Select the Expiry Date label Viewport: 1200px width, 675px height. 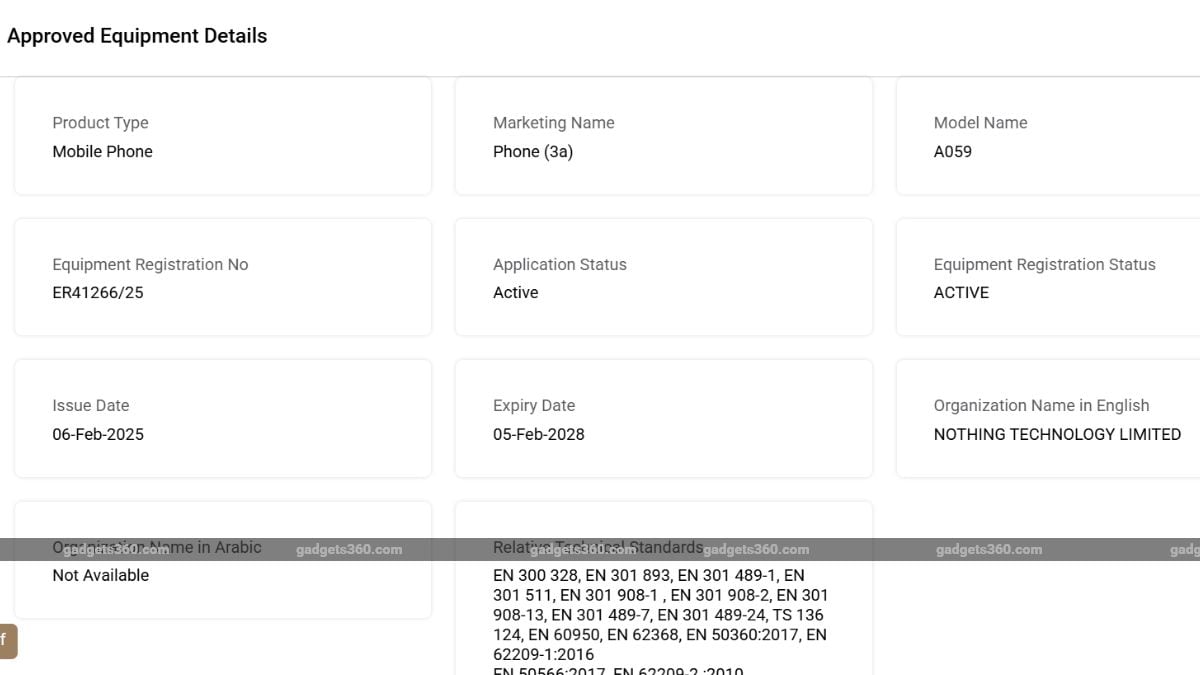pyautogui.click(x=533, y=406)
